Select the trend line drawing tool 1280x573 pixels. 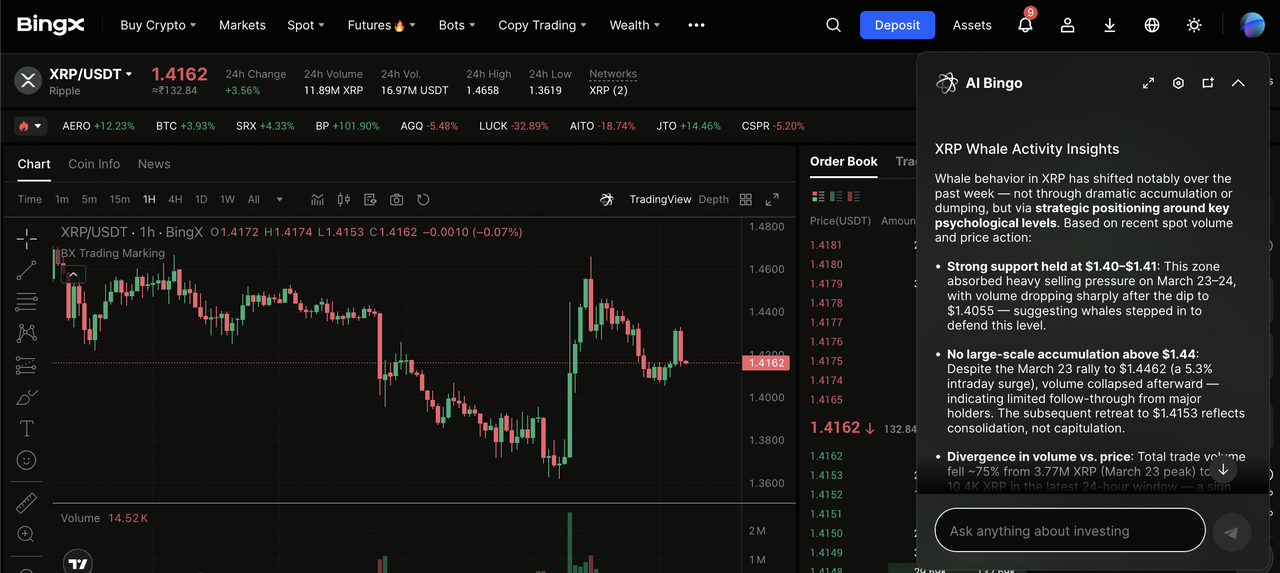tap(27, 269)
